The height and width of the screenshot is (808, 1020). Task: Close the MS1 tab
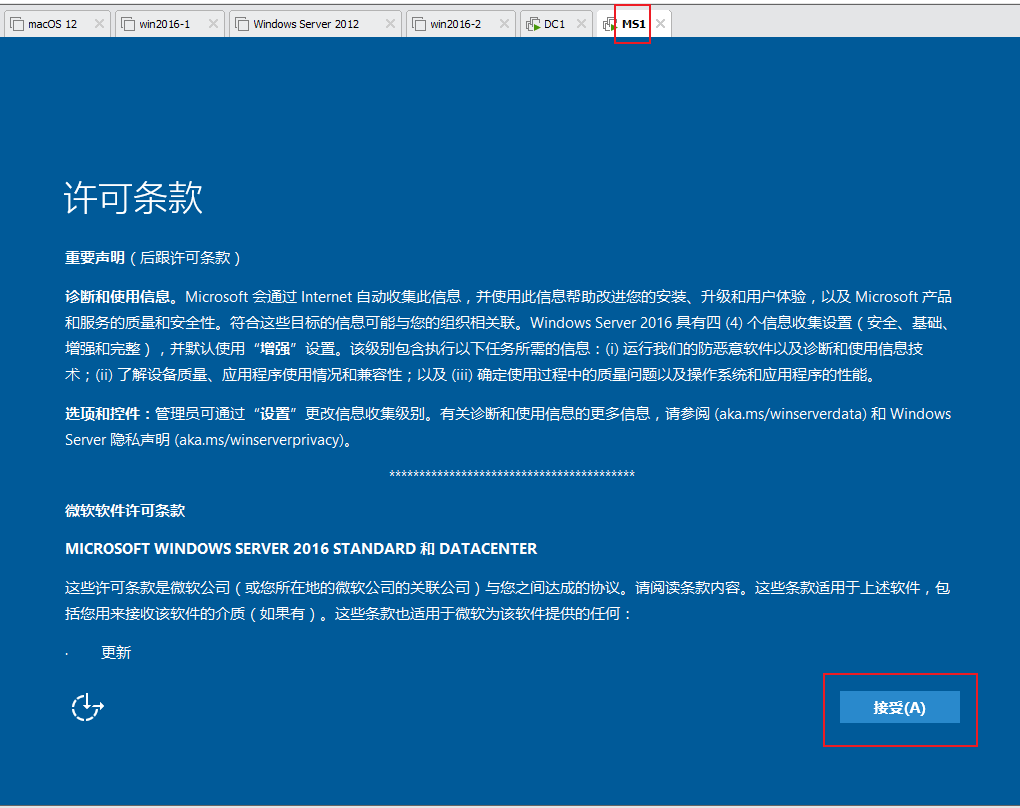pos(660,23)
